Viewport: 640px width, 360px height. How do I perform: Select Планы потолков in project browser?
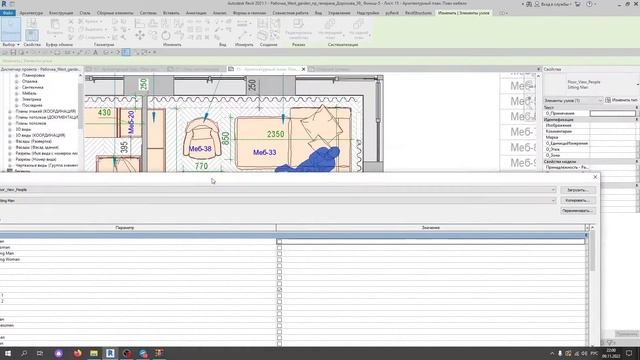click(32, 123)
